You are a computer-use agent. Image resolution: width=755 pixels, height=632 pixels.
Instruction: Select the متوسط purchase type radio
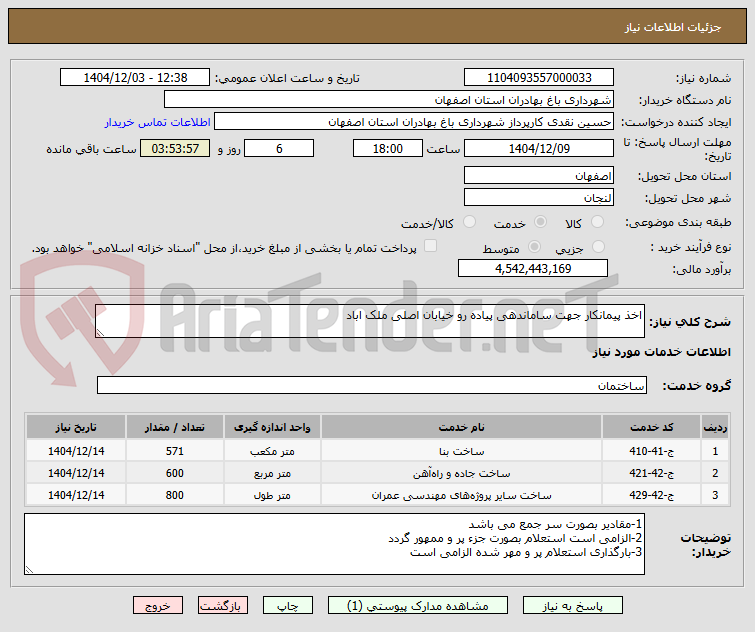(x=534, y=247)
